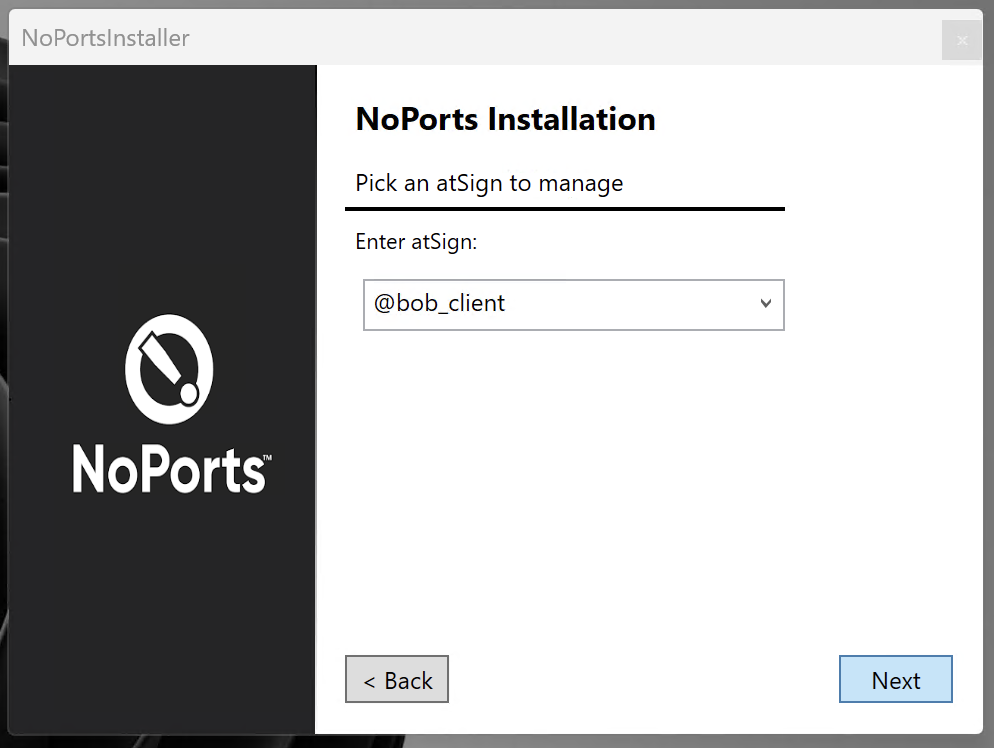The height and width of the screenshot is (748, 994).
Task: Click the NoPortsInstaller title bar text
Action: 105,38
